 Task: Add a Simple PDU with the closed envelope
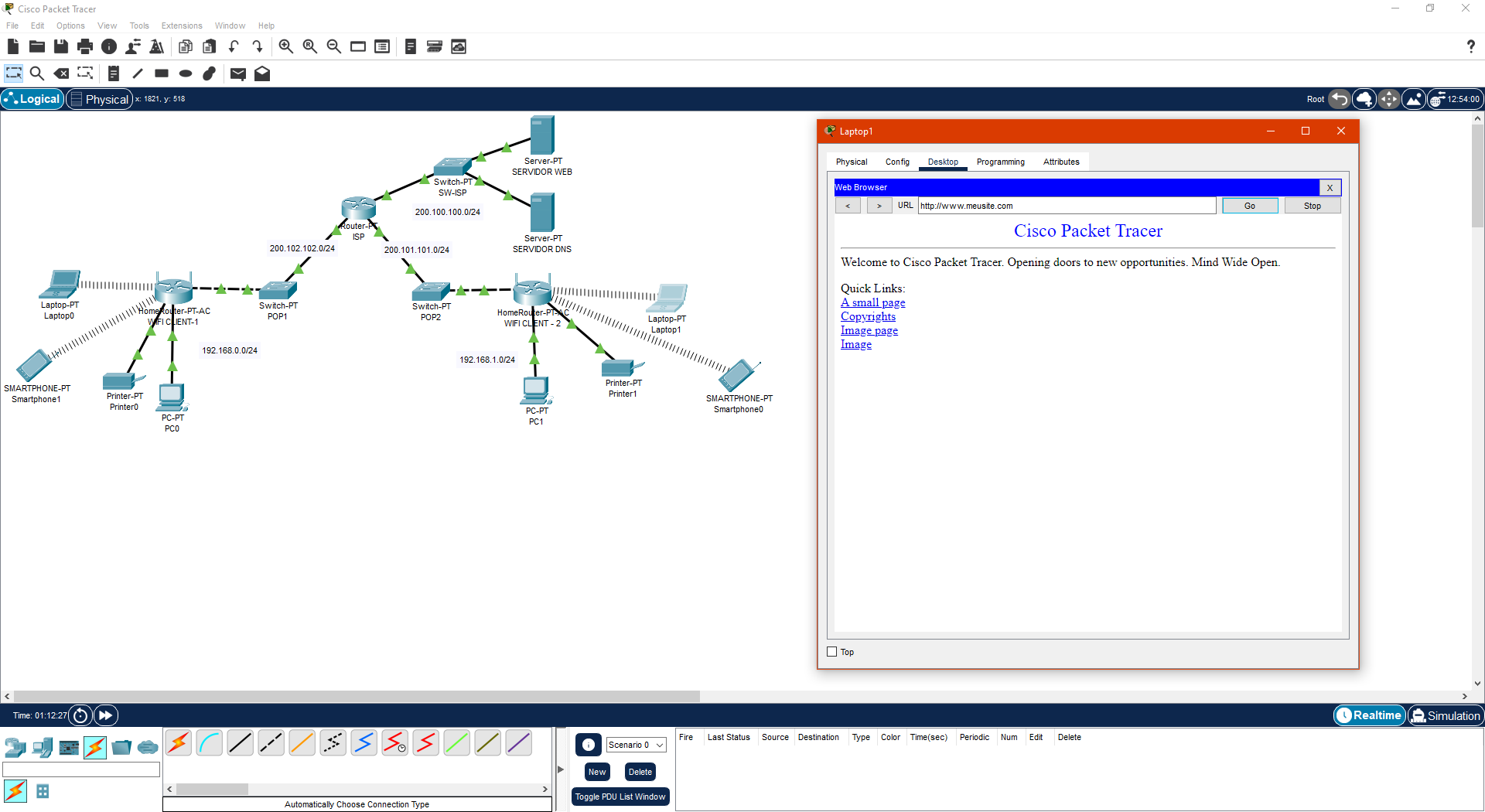coord(238,73)
